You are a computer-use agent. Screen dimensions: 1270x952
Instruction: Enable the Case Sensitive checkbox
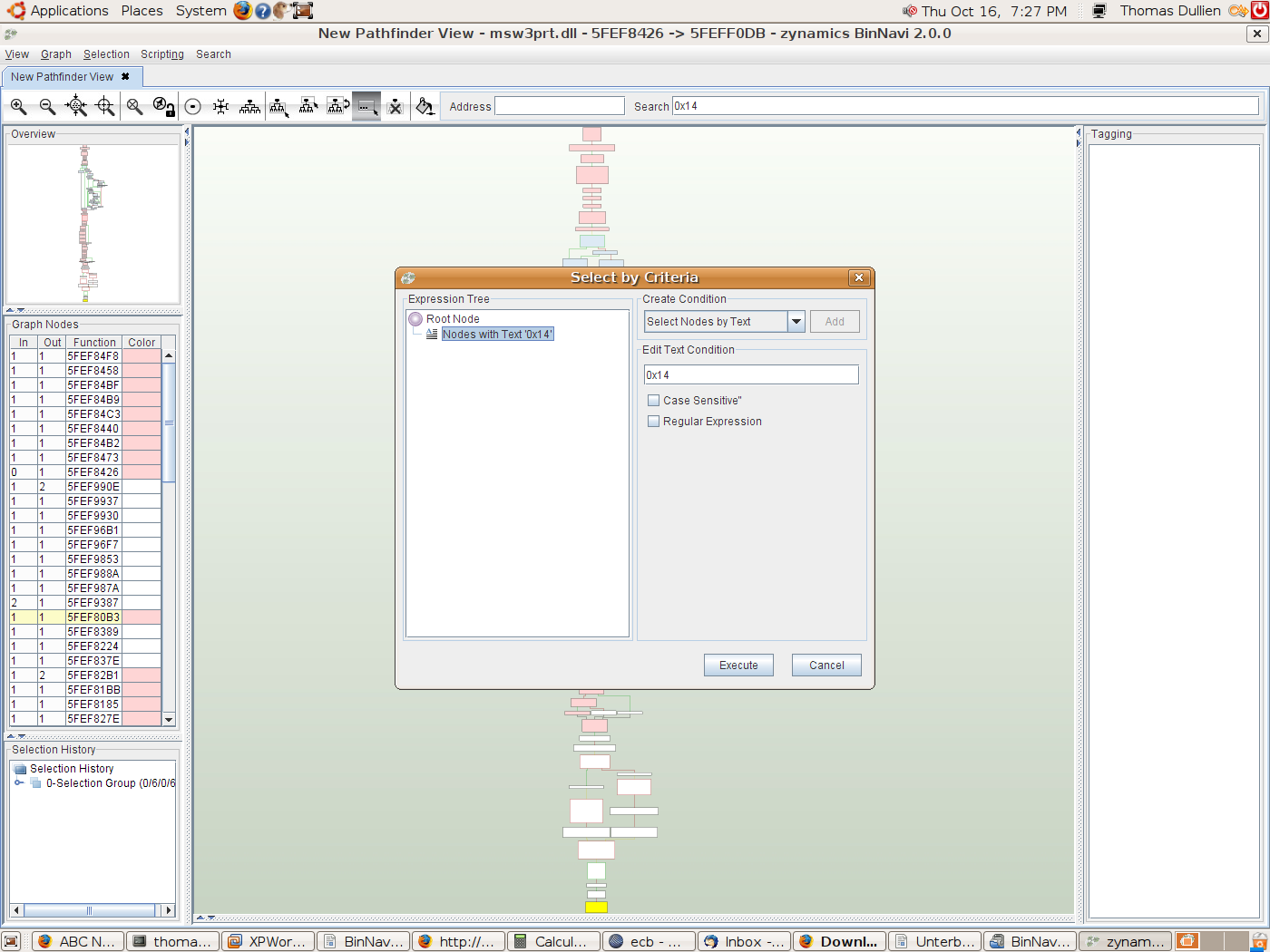point(653,400)
